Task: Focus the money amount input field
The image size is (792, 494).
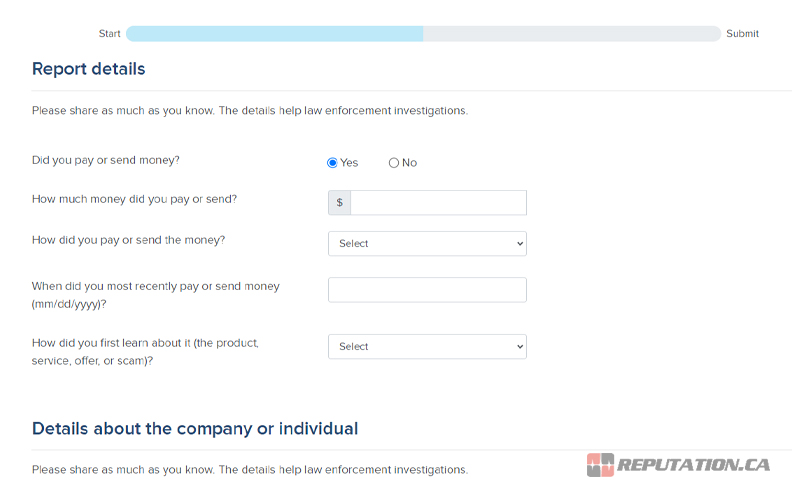Action: [438, 203]
